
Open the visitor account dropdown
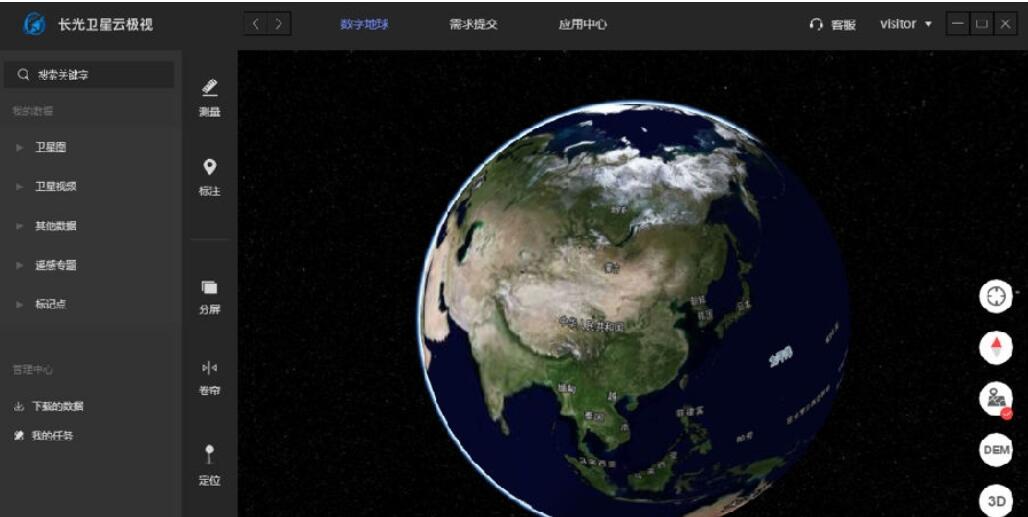(905, 24)
